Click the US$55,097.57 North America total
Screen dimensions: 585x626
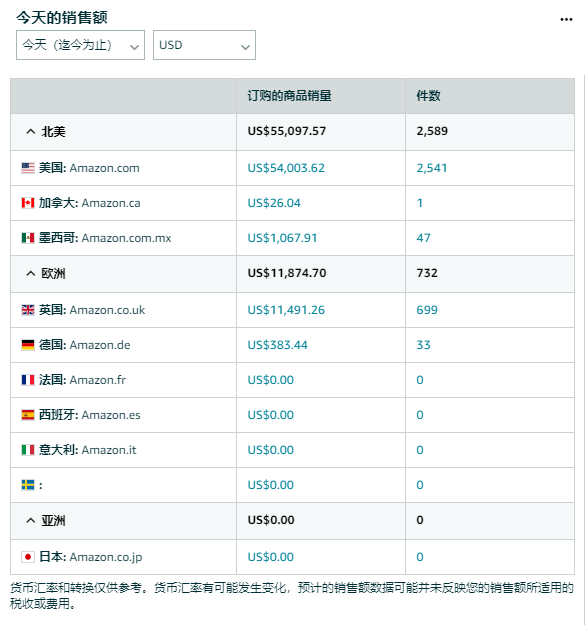click(287, 131)
